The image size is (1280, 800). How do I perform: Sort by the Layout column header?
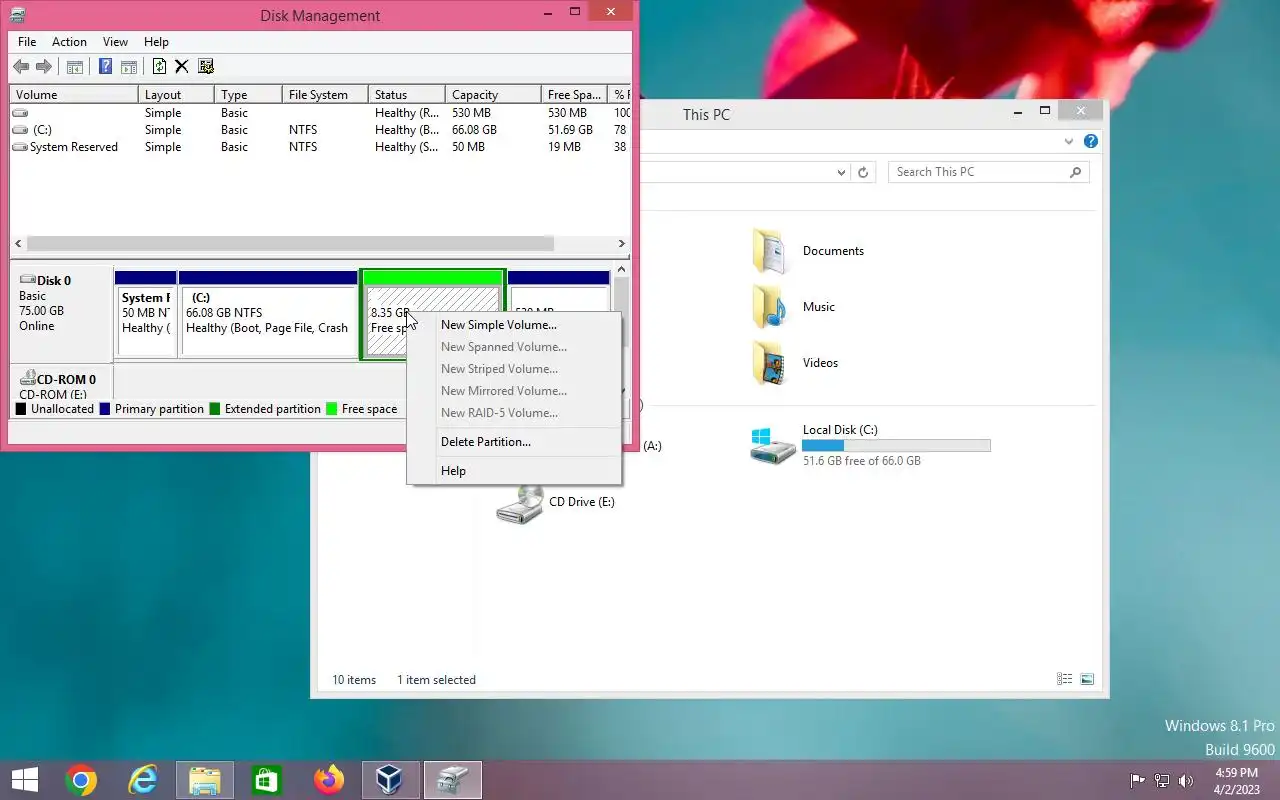point(176,95)
